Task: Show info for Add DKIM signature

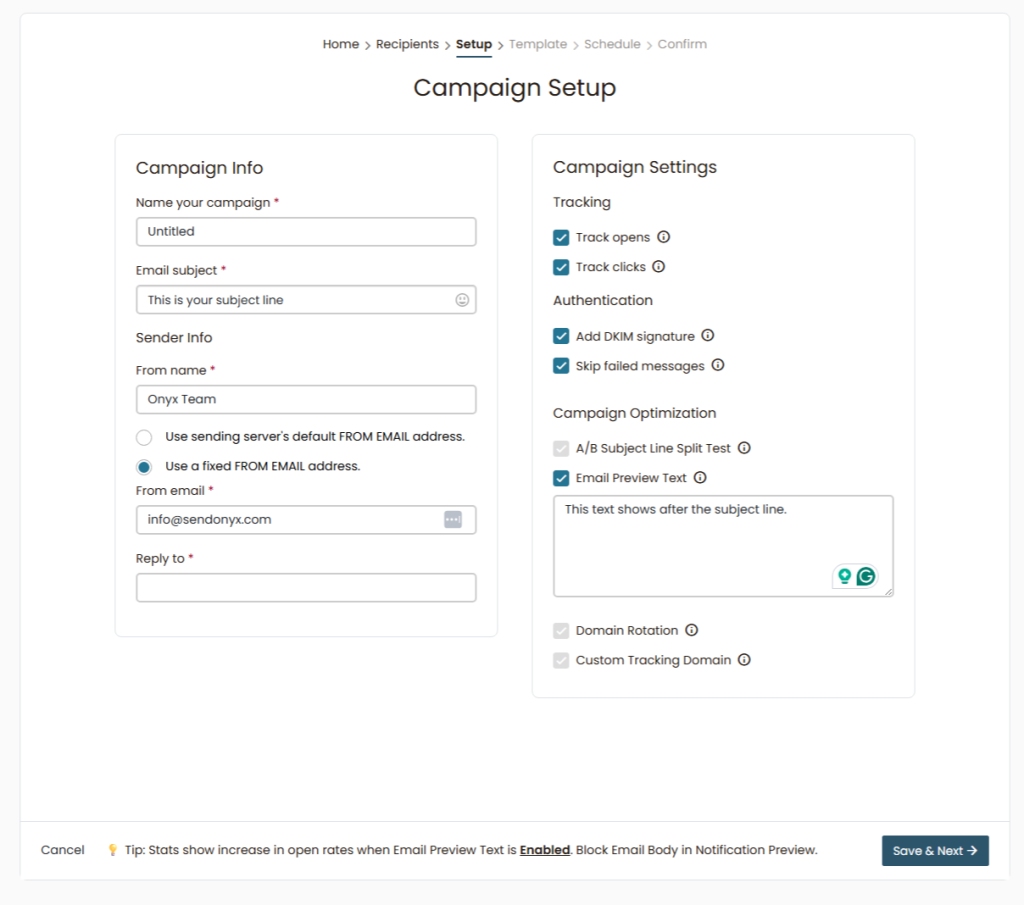Action: [x=708, y=336]
